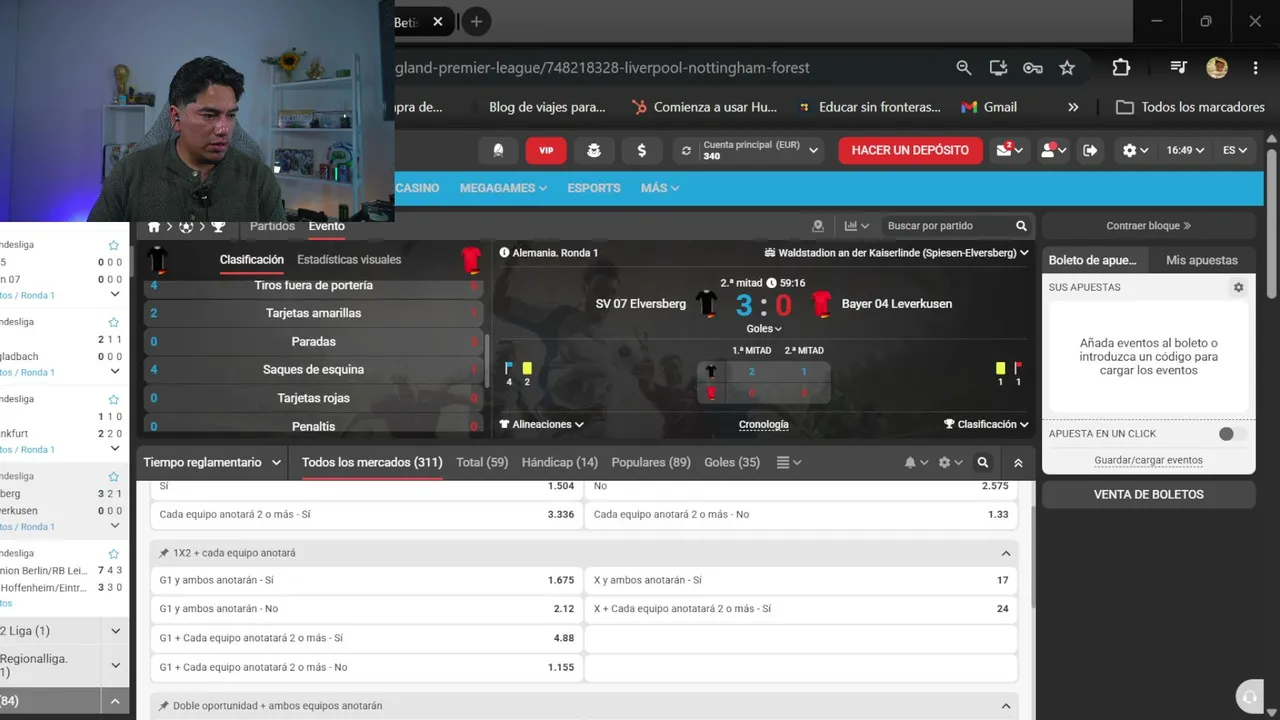
Task: Click the magnifier in the match search box
Action: pyautogui.click(x=1021, y=226)
